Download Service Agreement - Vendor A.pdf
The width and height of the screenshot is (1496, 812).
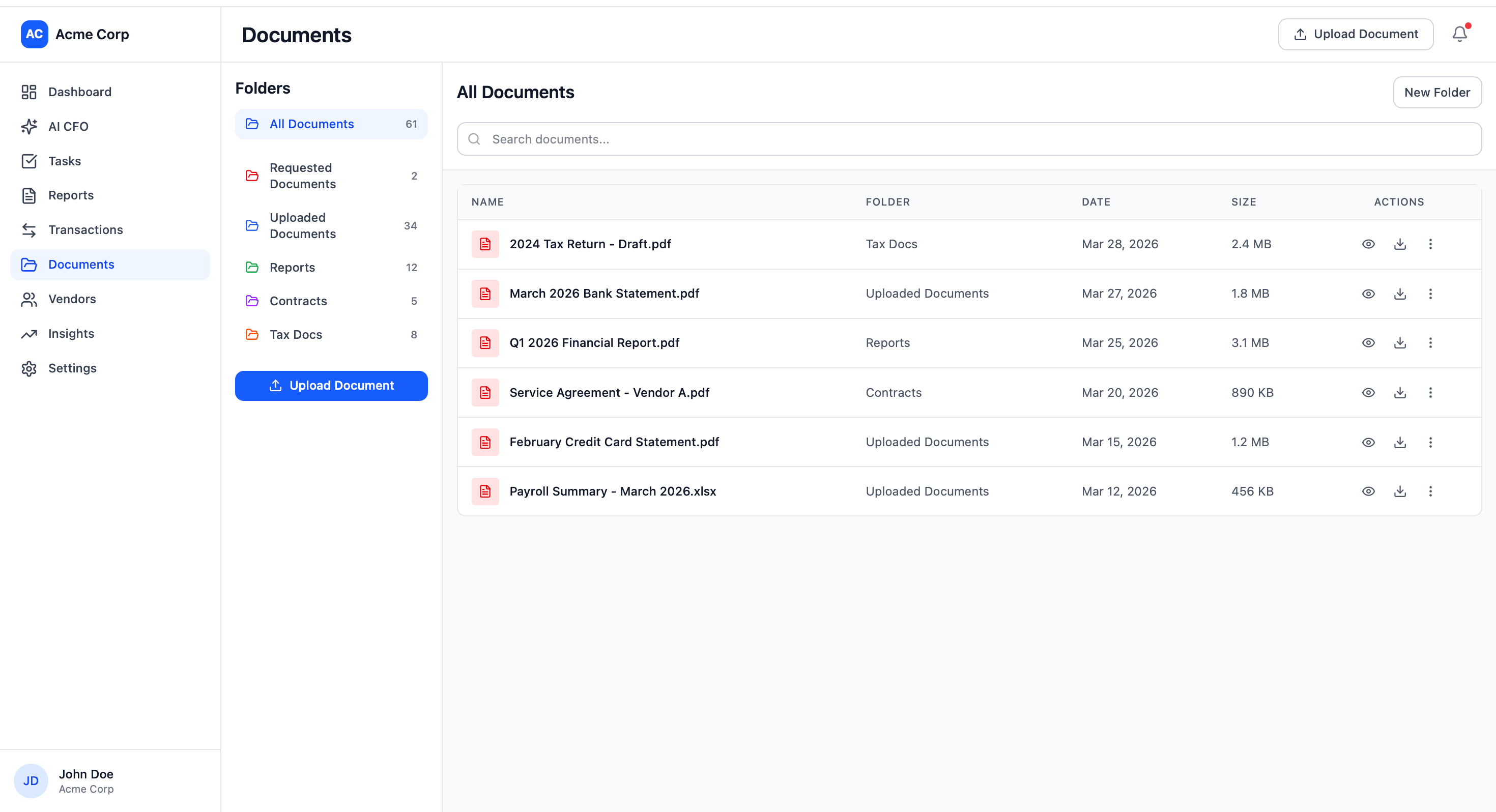tap(1400, 393)
